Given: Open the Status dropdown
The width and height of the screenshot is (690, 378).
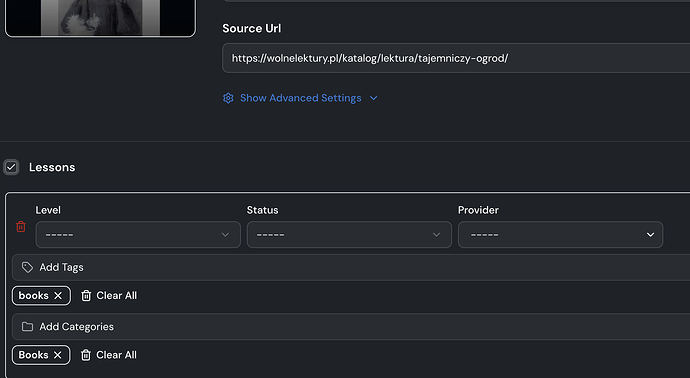Looking at the screenshot, I should point(349,235).
